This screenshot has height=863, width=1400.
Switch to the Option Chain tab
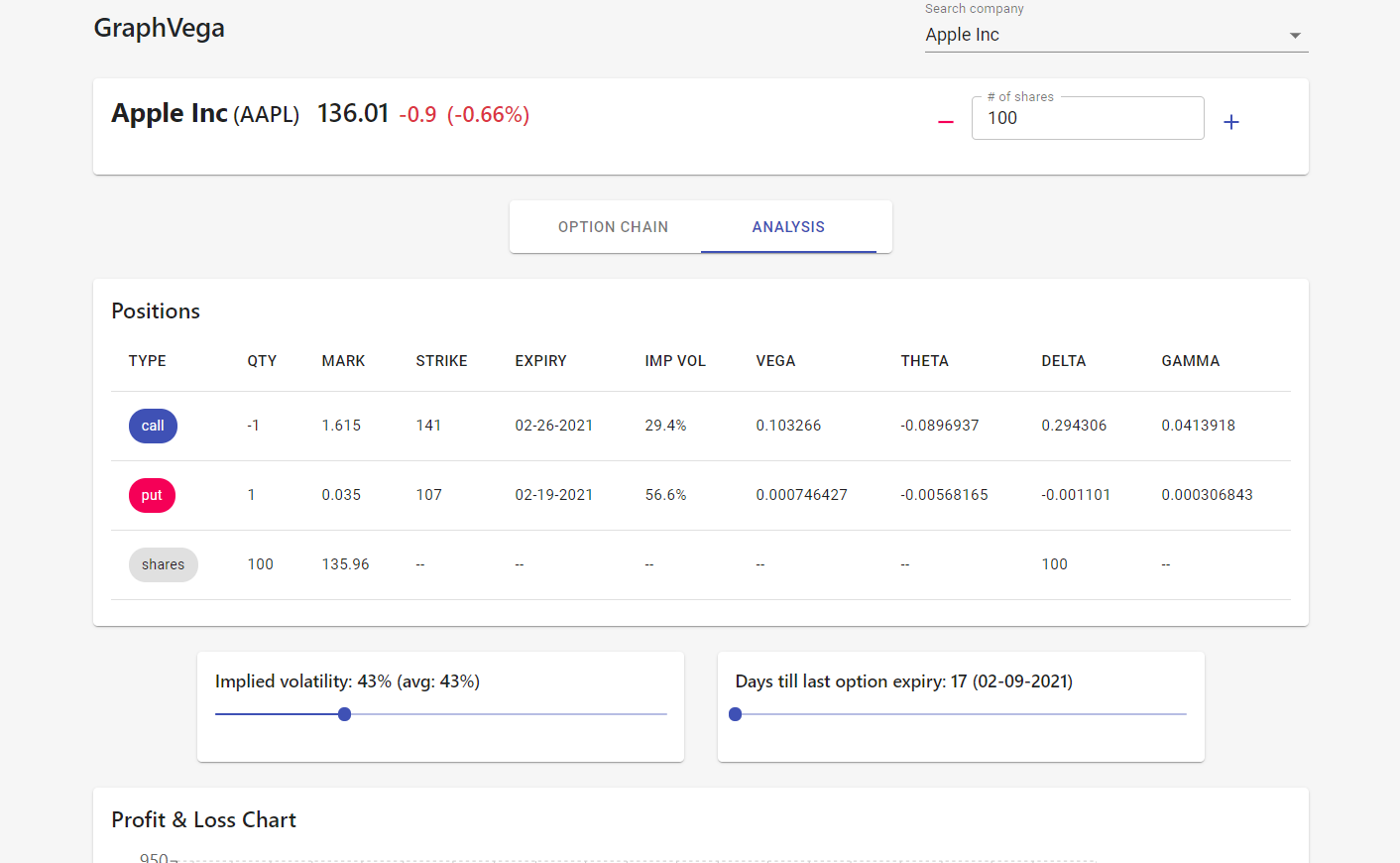[x=613, y=227]
